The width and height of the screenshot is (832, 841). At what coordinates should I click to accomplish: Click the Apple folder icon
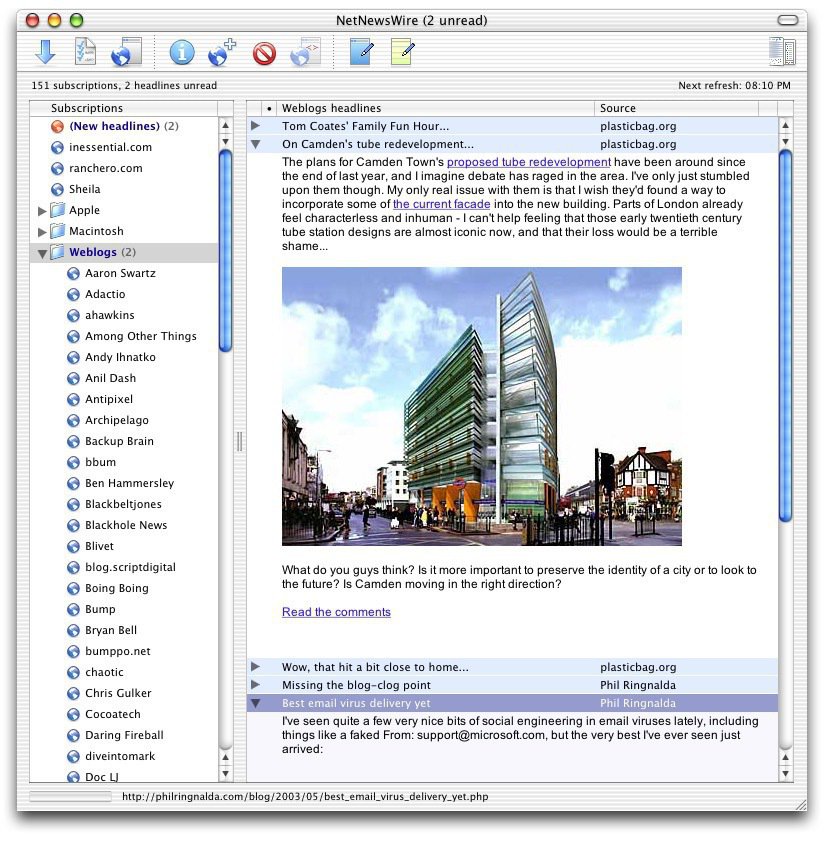(x=57, y=210)
